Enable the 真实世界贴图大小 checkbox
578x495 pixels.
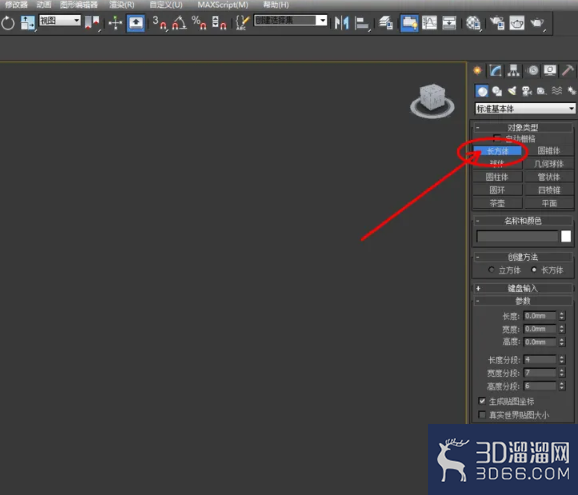click(x=482, y=415)
